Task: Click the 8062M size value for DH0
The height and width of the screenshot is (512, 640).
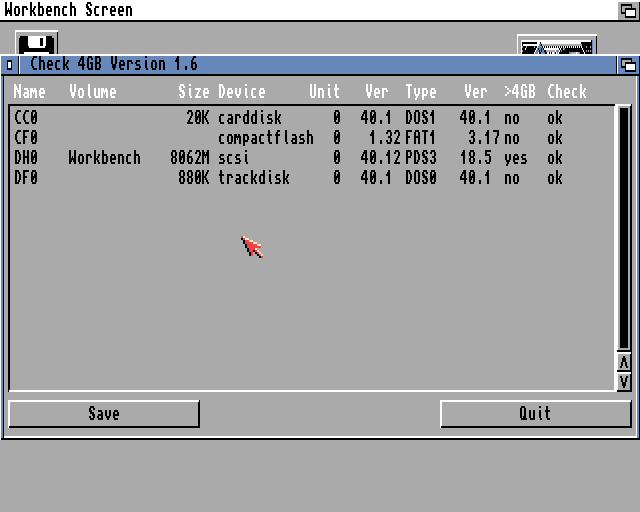Action: (x=189, y=158)
